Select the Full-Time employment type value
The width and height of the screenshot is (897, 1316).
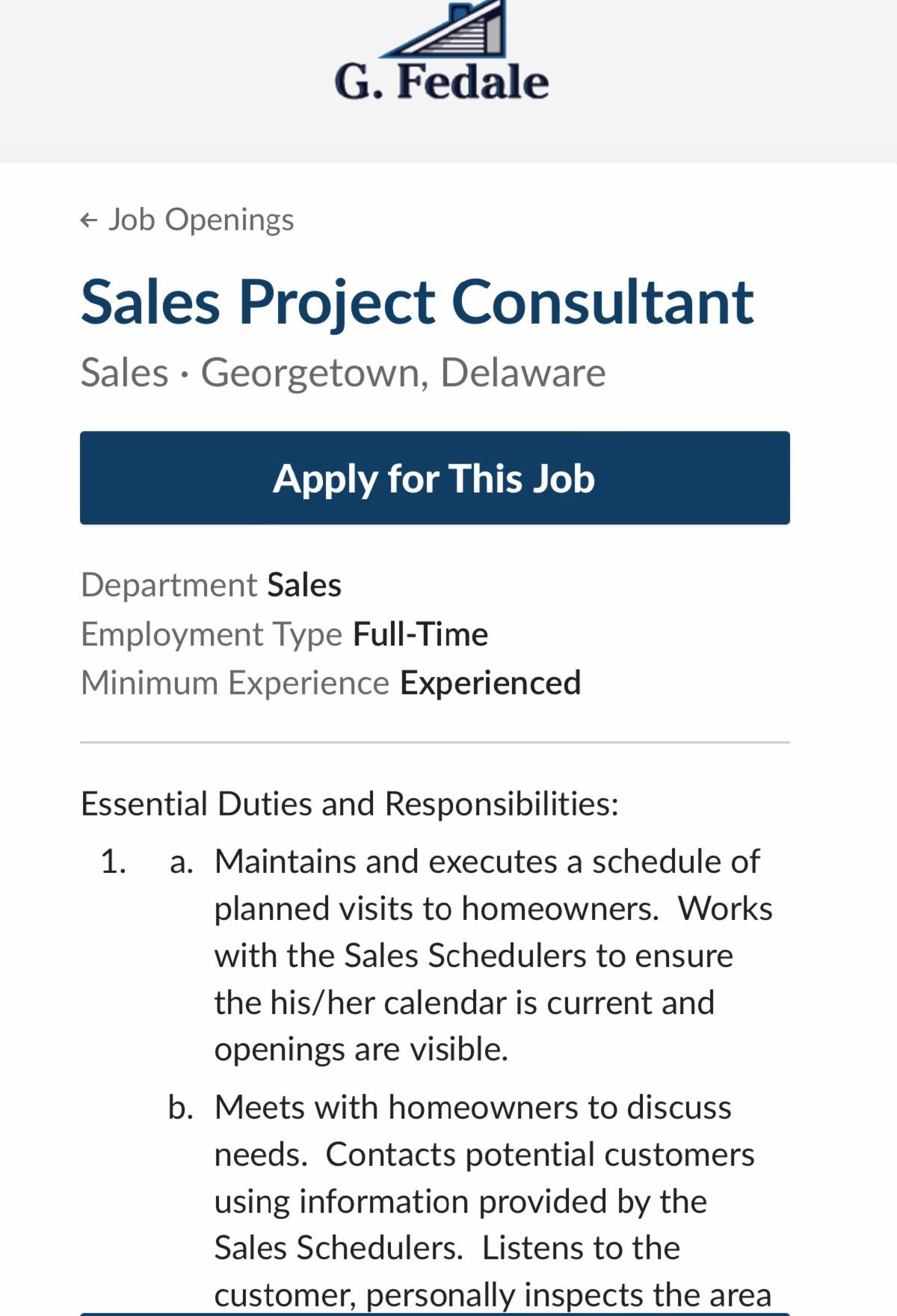point(421,633)
